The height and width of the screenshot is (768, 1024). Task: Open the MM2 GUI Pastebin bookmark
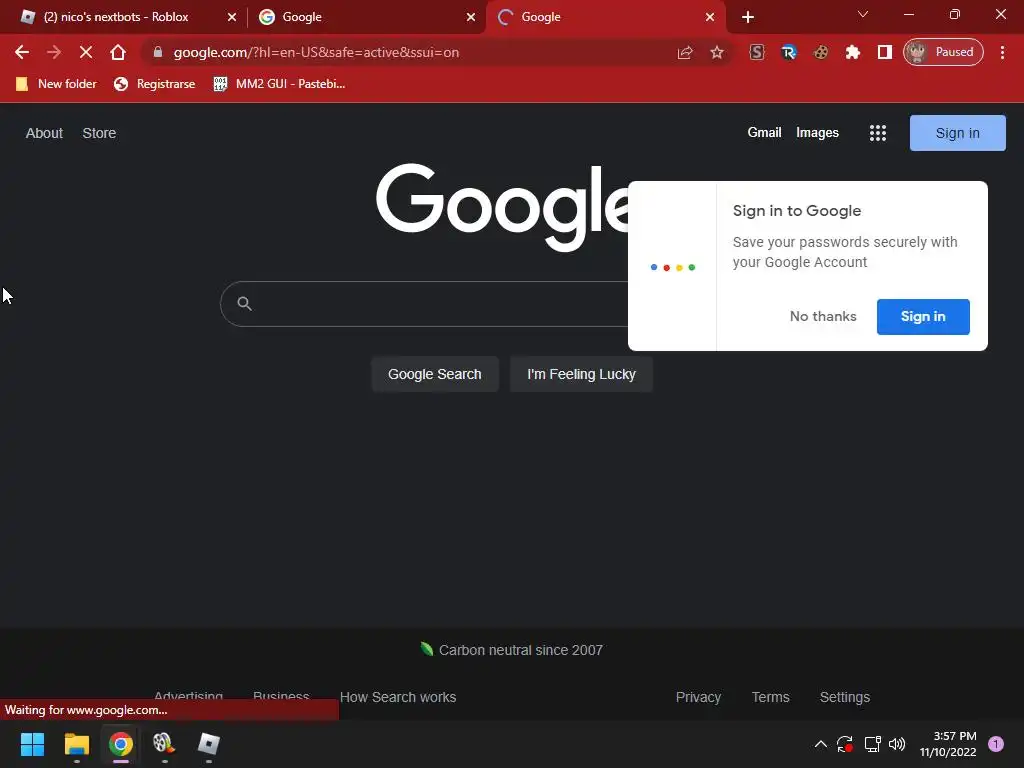tap(280, 84)
